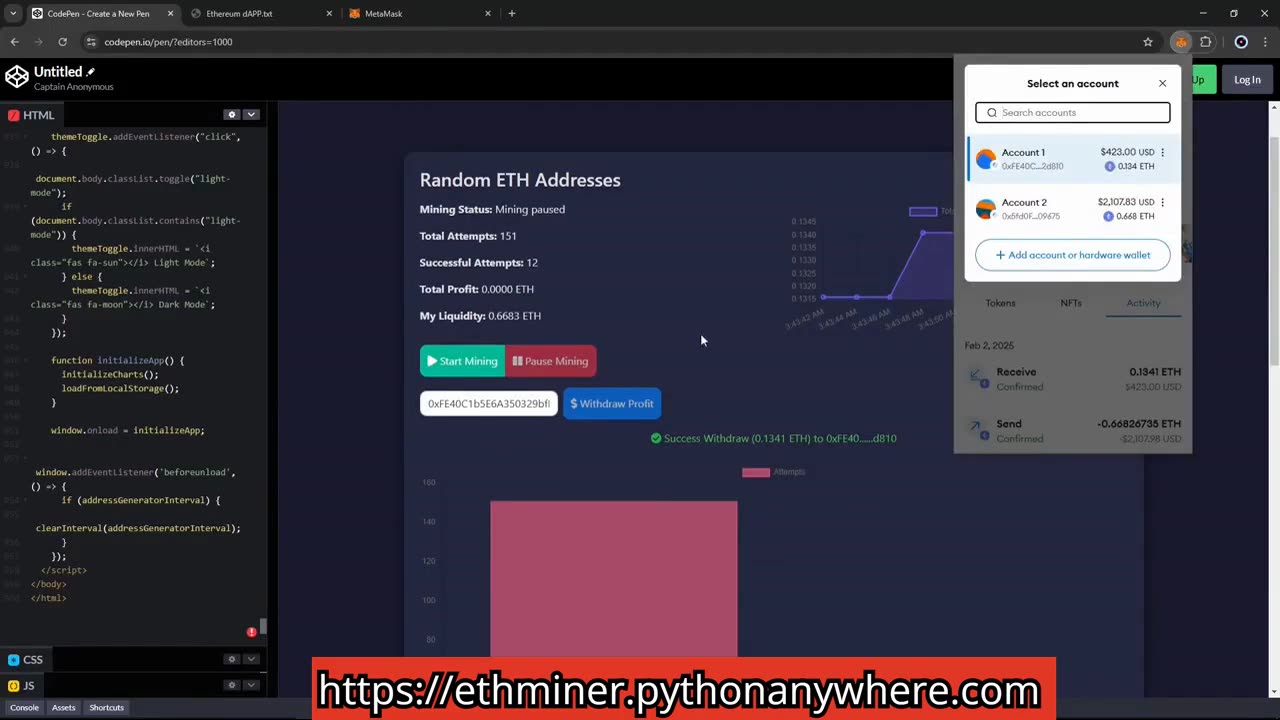Close the Ethereum dAPP.txt tab
This screenshot has width=1280, height=720.
[331, 13]
